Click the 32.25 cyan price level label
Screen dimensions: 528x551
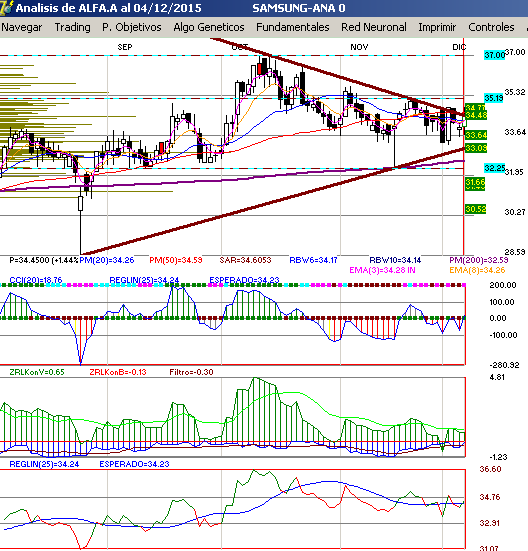(494, 168)
